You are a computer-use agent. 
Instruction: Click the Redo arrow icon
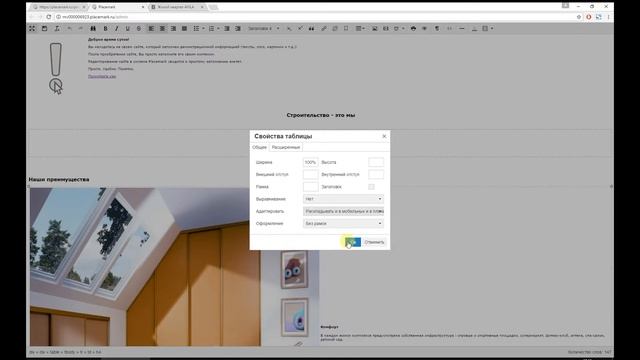click(x=80, y=29)
